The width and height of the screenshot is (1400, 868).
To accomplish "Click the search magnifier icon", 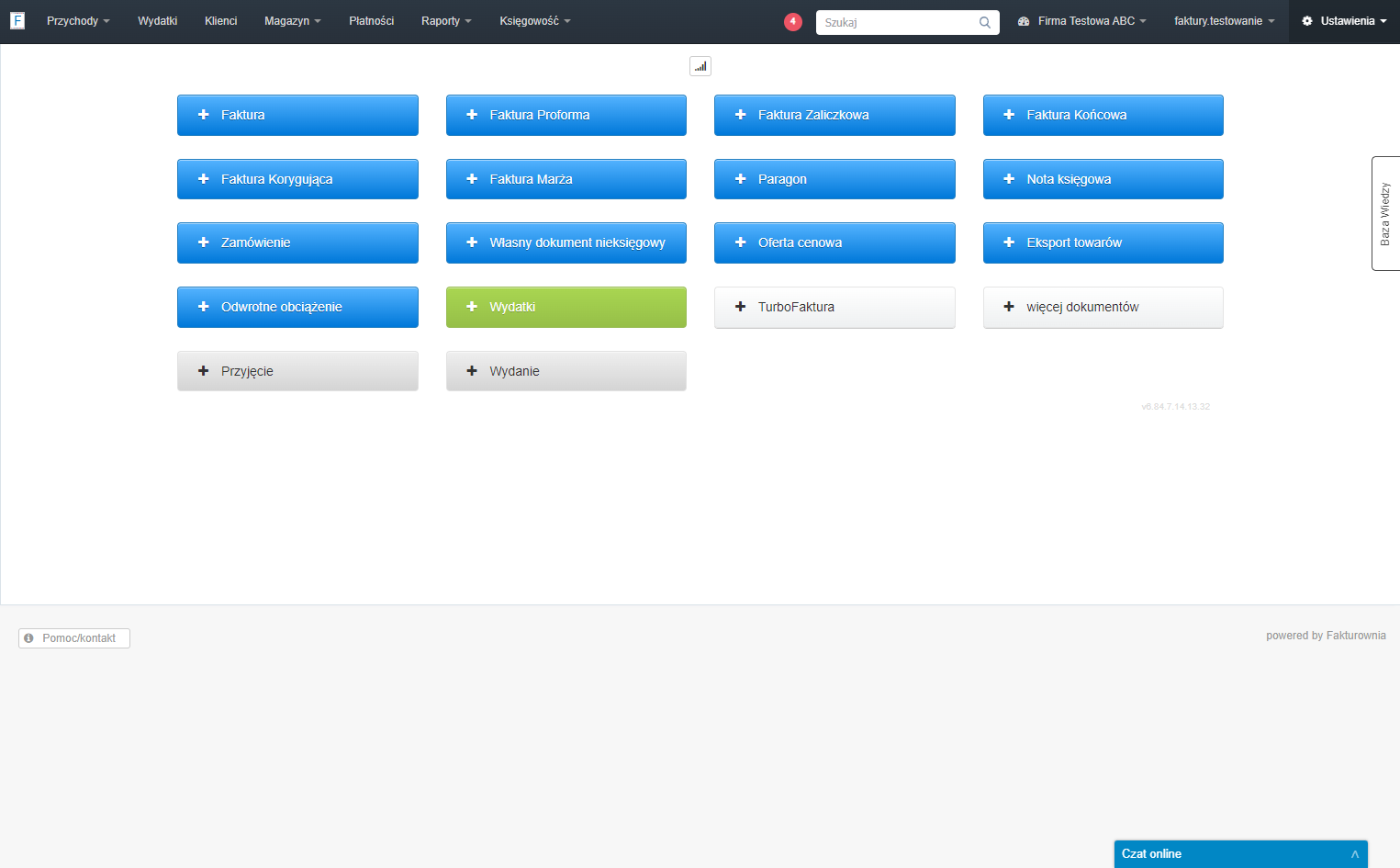I will click(x=985, y=22).
